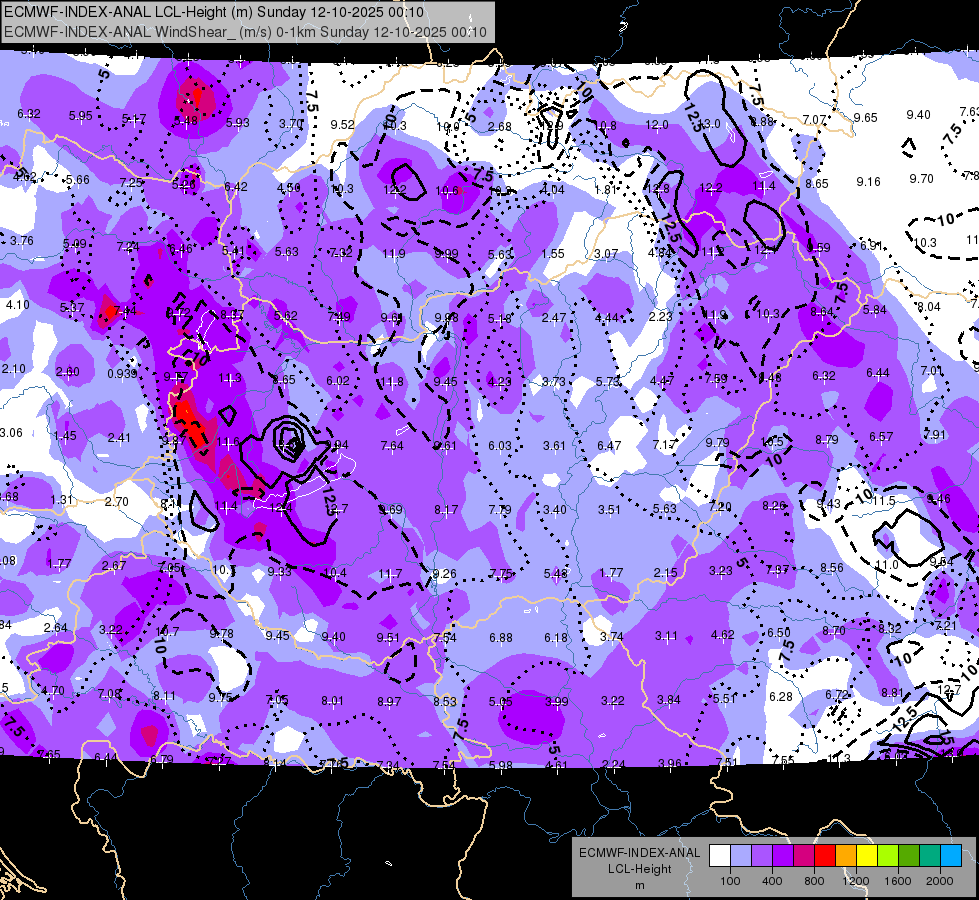Click the WindShear 0-1km title line
Viewport: 979px width, 900px height.
pos(245,32)
